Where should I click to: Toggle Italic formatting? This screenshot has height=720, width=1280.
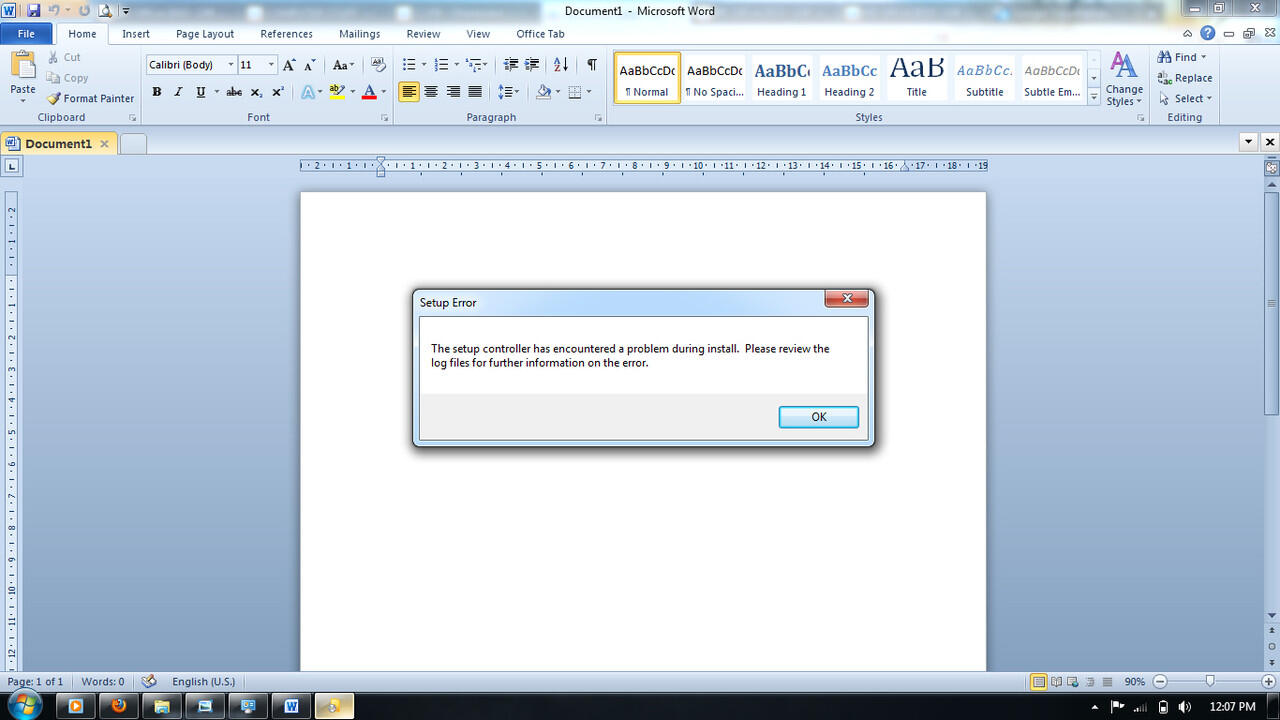click(x=178, y=92)
